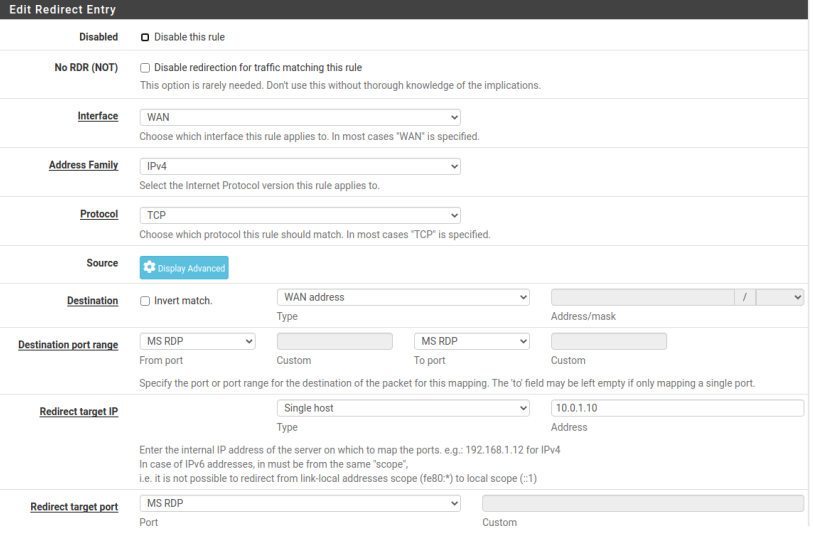This screenshot has height=536, width=813.
Task: Click the Redirect target port Custom field
Action: pyautogui.click(x=643, y=504)
